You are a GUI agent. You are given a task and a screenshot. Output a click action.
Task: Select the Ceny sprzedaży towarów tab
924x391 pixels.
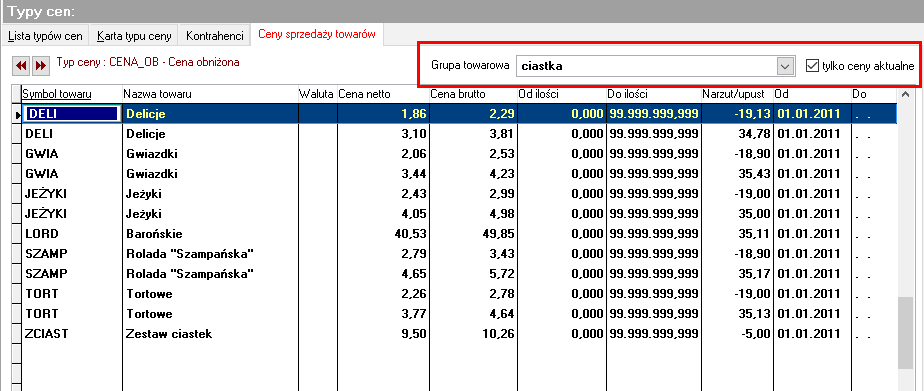coord(317,35)
